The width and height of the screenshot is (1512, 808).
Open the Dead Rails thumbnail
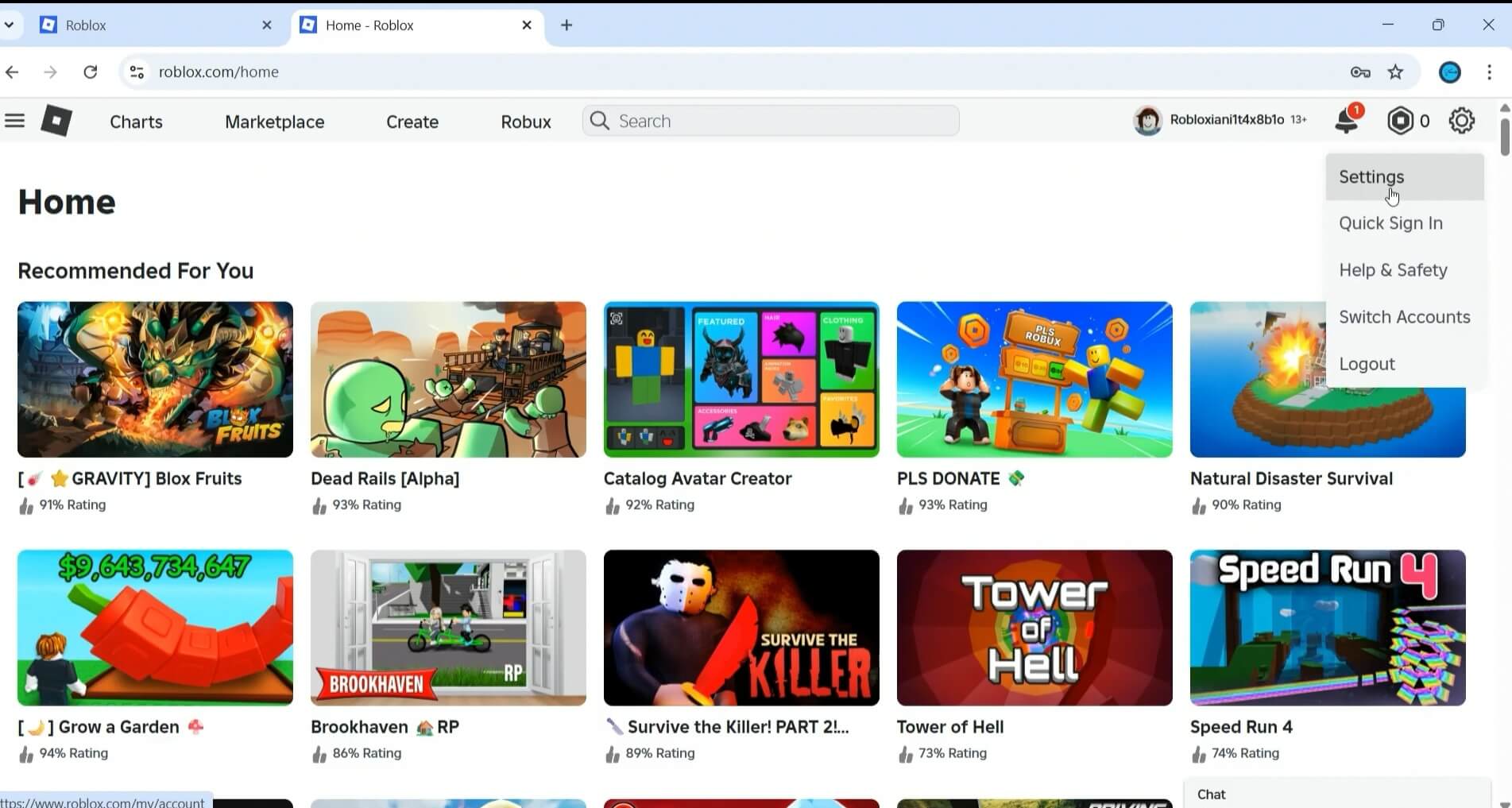(x=448, y=379)
